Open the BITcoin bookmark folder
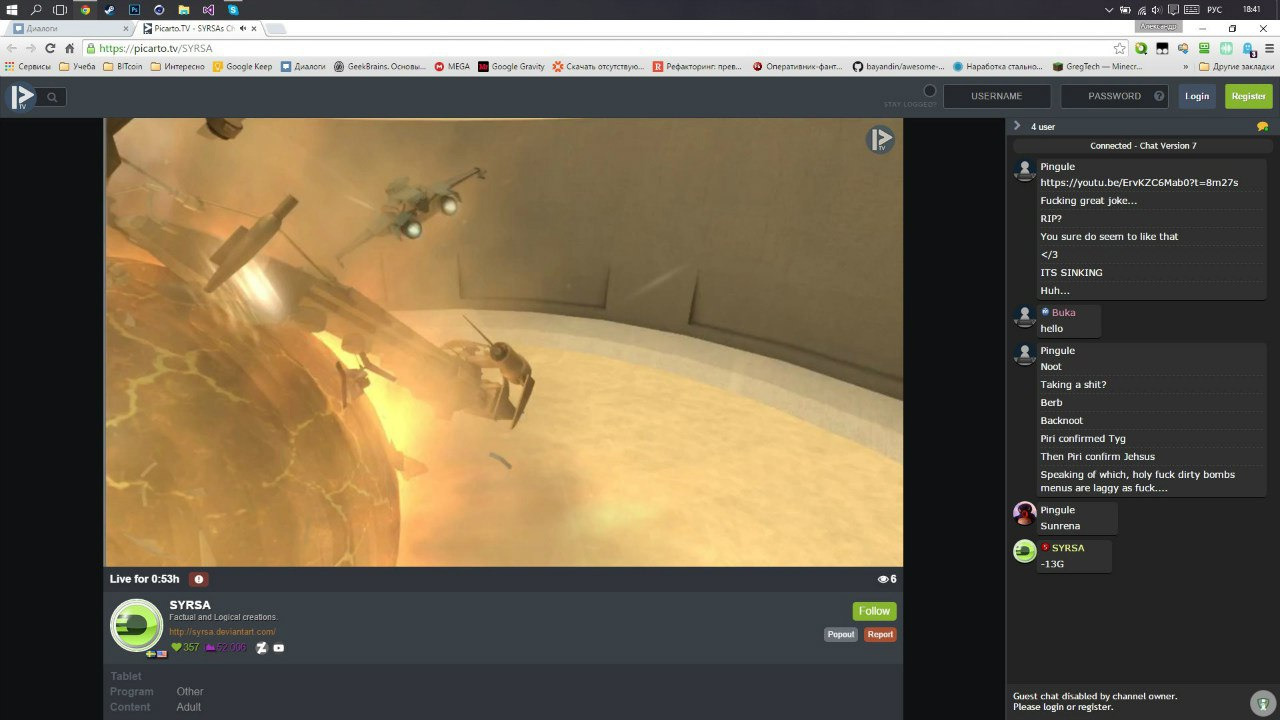Image resolution: width=1280 pixels, height=720 pixels. pyautogui.click(x=123, y=67)
